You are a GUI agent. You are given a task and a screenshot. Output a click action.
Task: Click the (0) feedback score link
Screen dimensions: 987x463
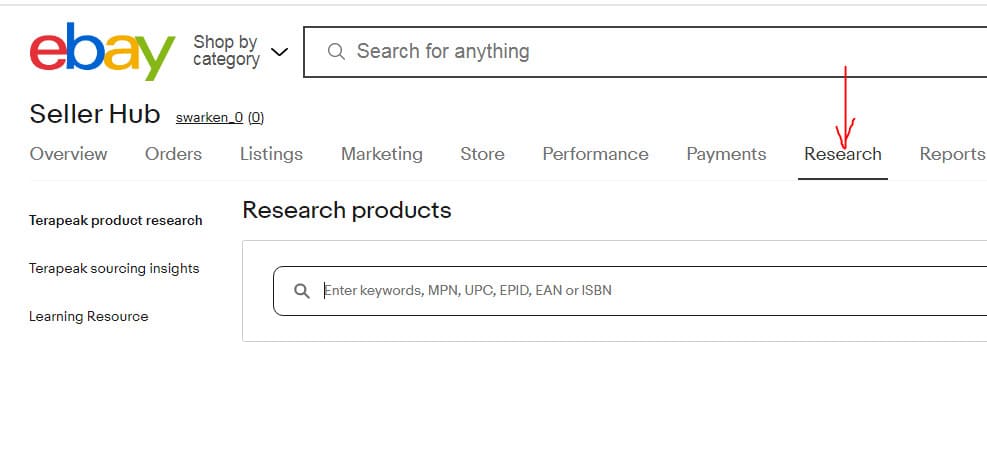pos(256,118)
